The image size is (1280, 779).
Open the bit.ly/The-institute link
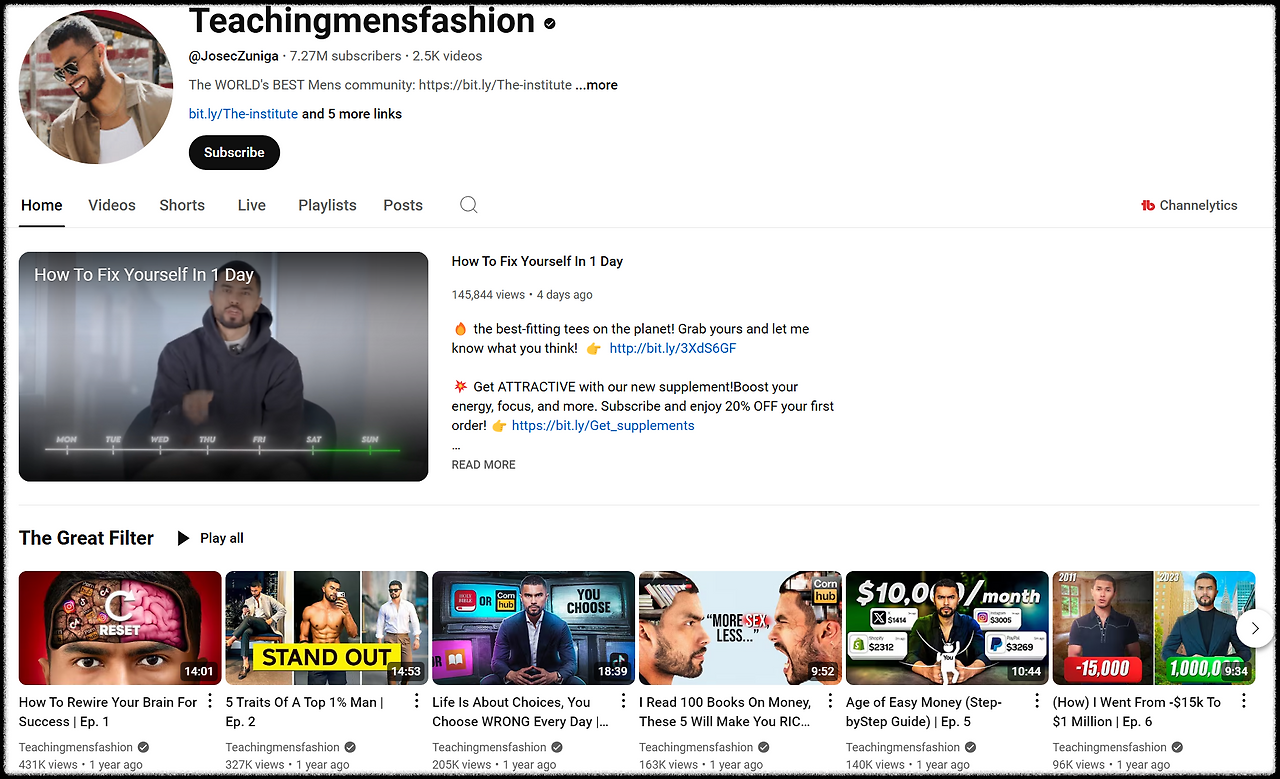243,113
